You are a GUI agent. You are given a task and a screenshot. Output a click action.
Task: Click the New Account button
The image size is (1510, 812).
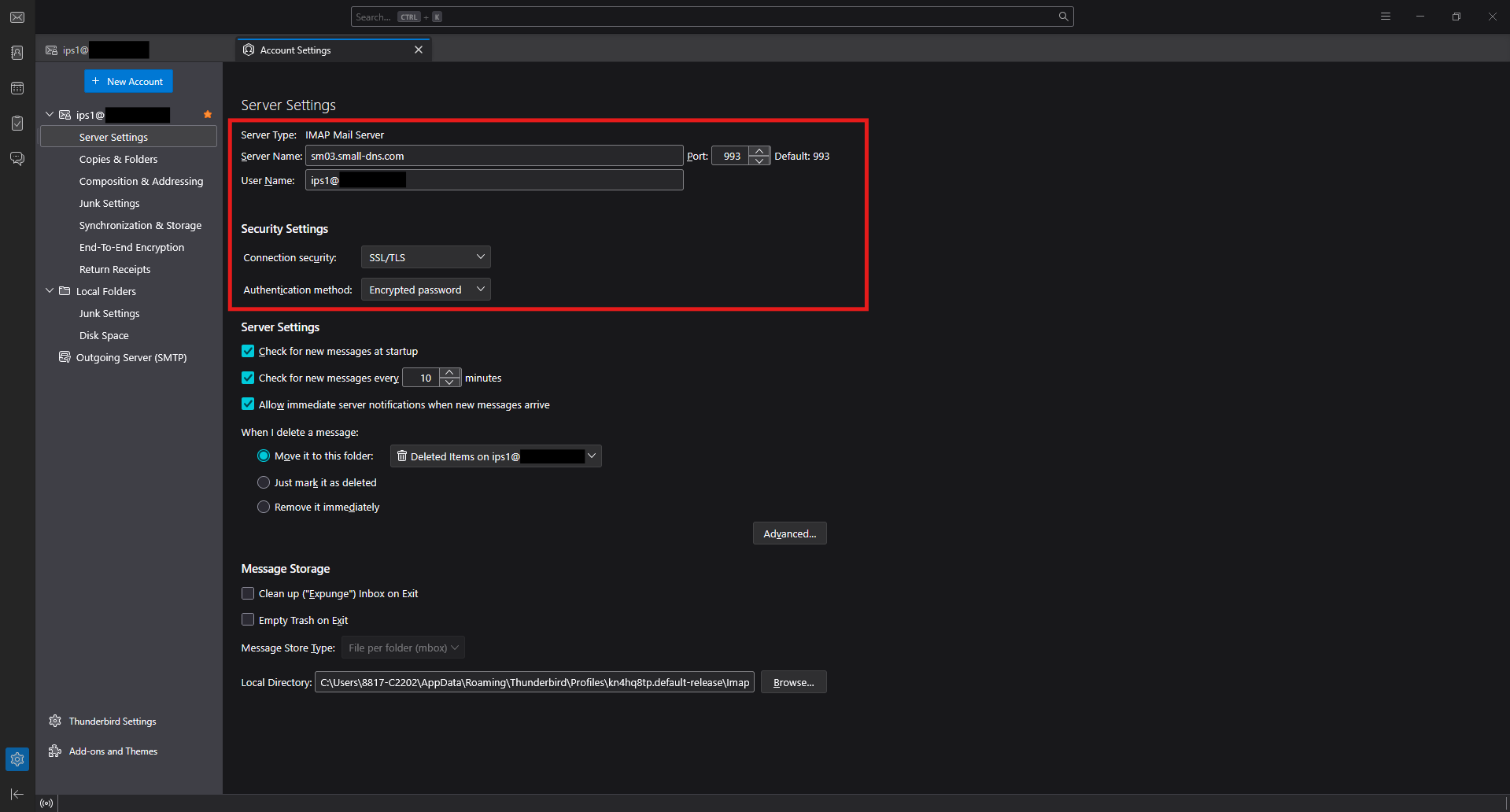pyautogui.click(x=128, y=81)
